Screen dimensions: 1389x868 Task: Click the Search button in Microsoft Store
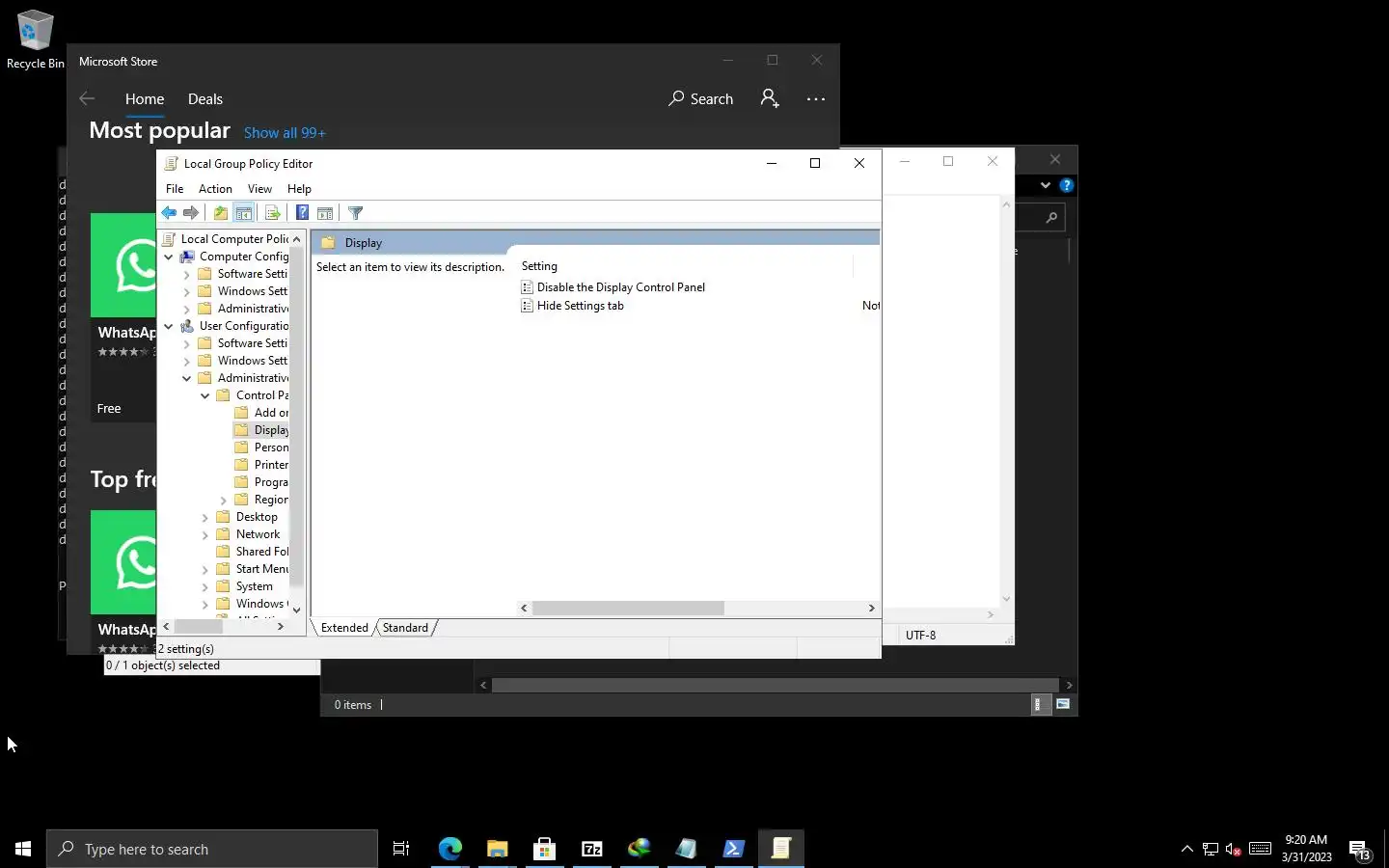701,98
